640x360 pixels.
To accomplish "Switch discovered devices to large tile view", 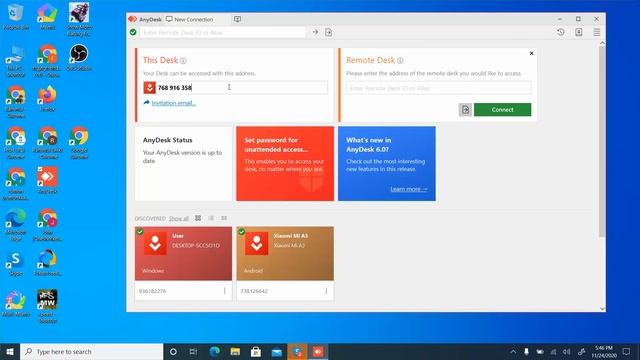I will (x=198, y=218).
